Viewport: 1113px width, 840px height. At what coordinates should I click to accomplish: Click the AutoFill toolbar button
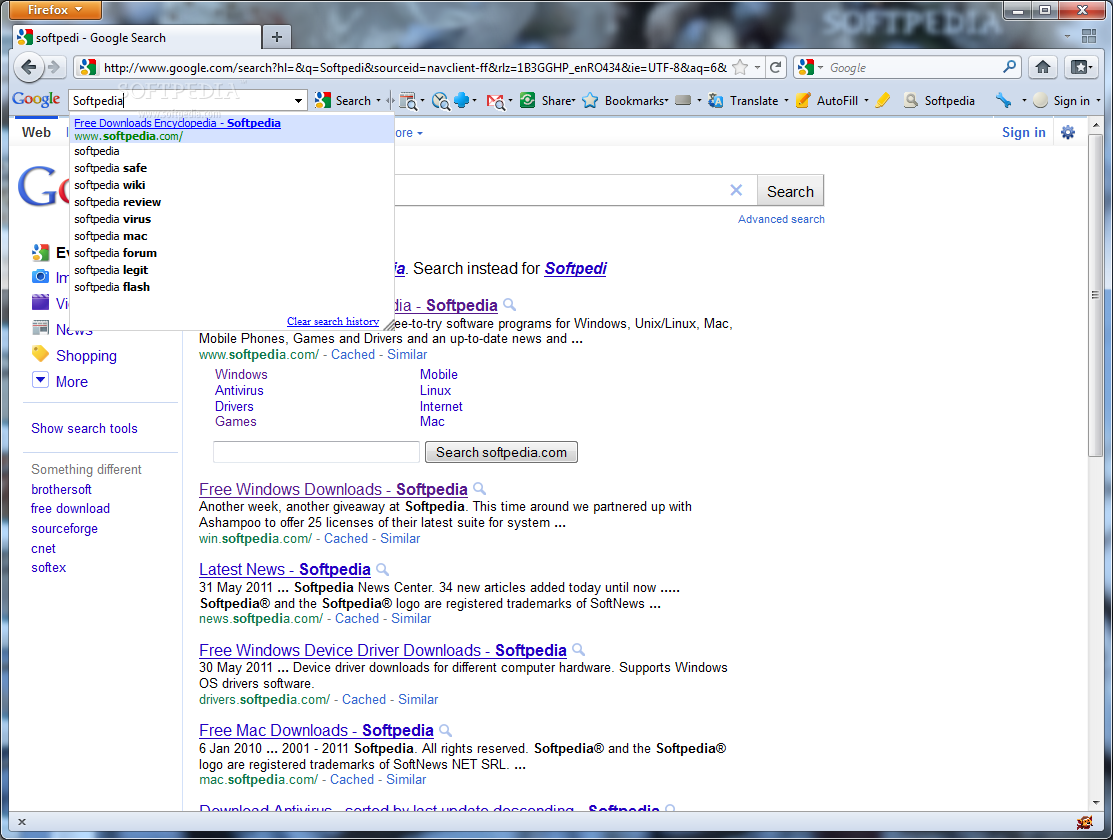coord(827,101)
